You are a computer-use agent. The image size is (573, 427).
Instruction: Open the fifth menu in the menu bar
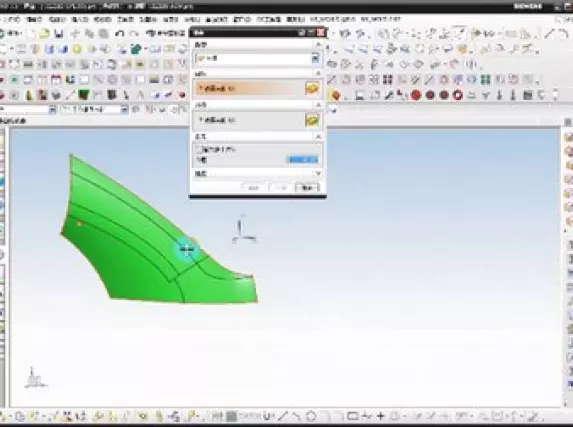point(102,19)
